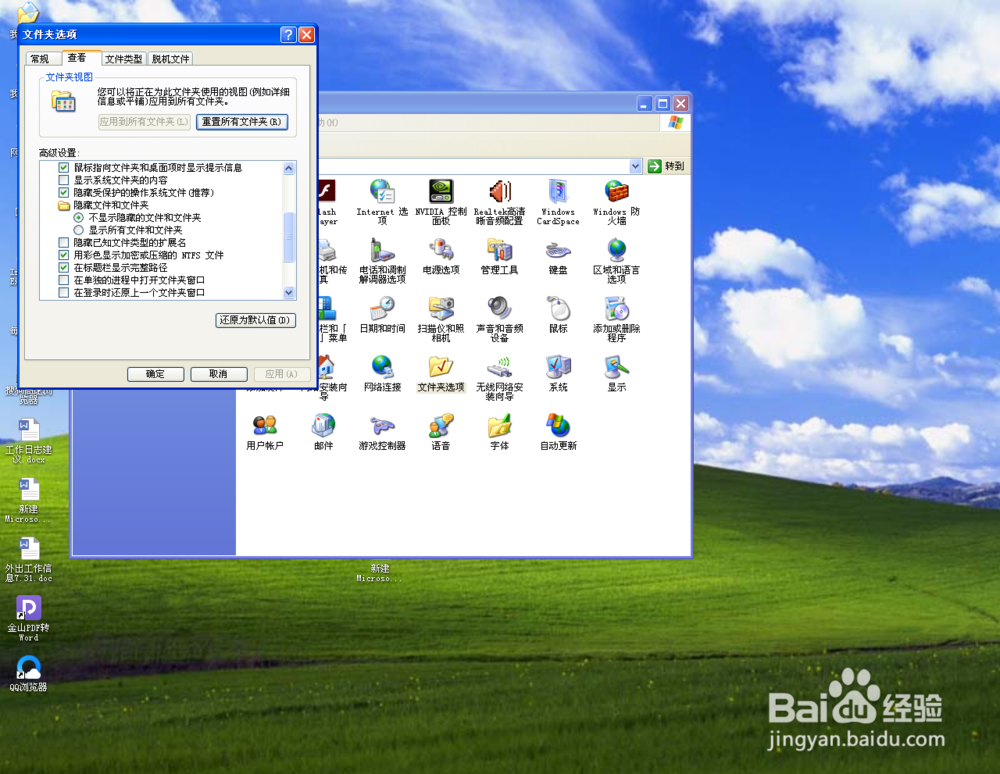Toggle 在标题栏显示完整路径 checkbox
This screenshot has height=774, width=1000.
point(64,267)
